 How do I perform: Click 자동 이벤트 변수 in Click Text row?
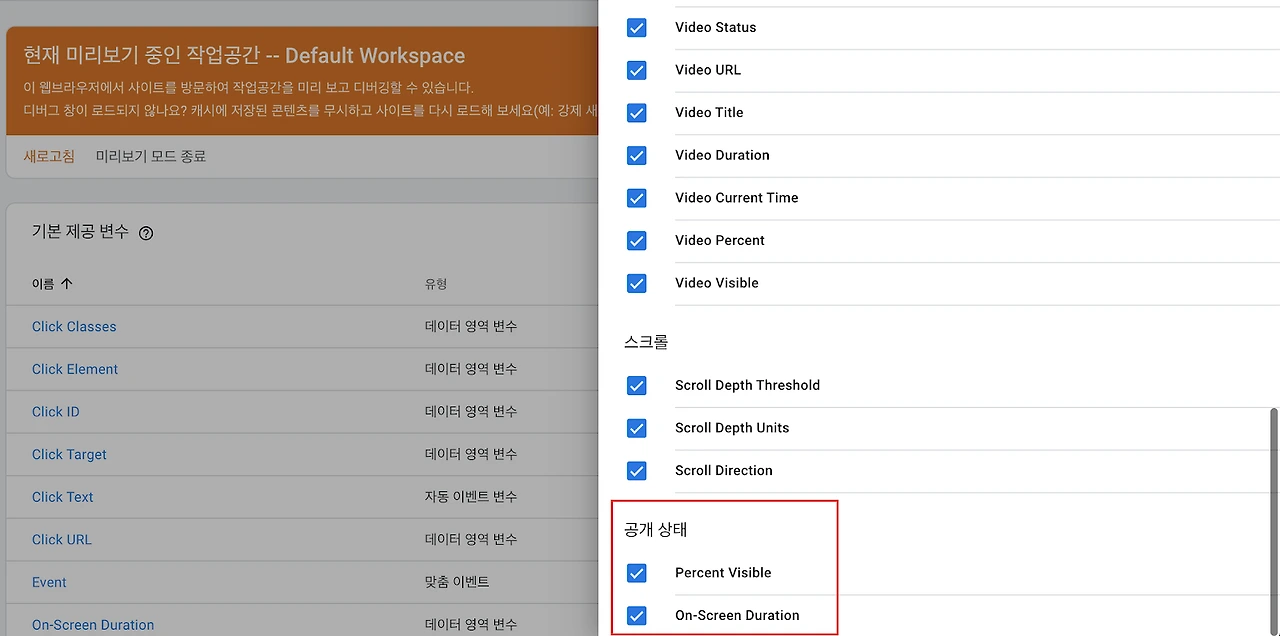[x=471, y=497]
